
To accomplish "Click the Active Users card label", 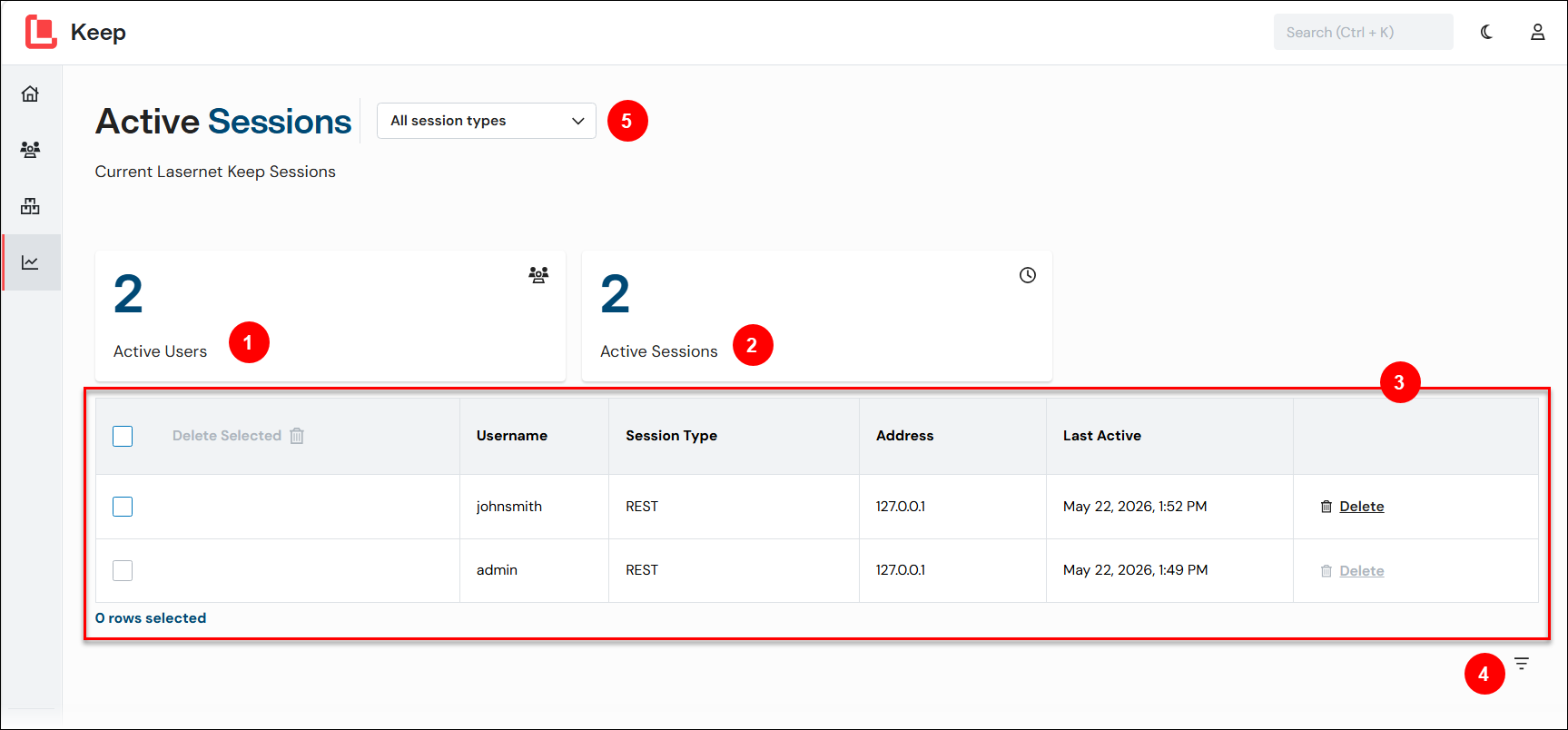I will [x=160, y=351].
